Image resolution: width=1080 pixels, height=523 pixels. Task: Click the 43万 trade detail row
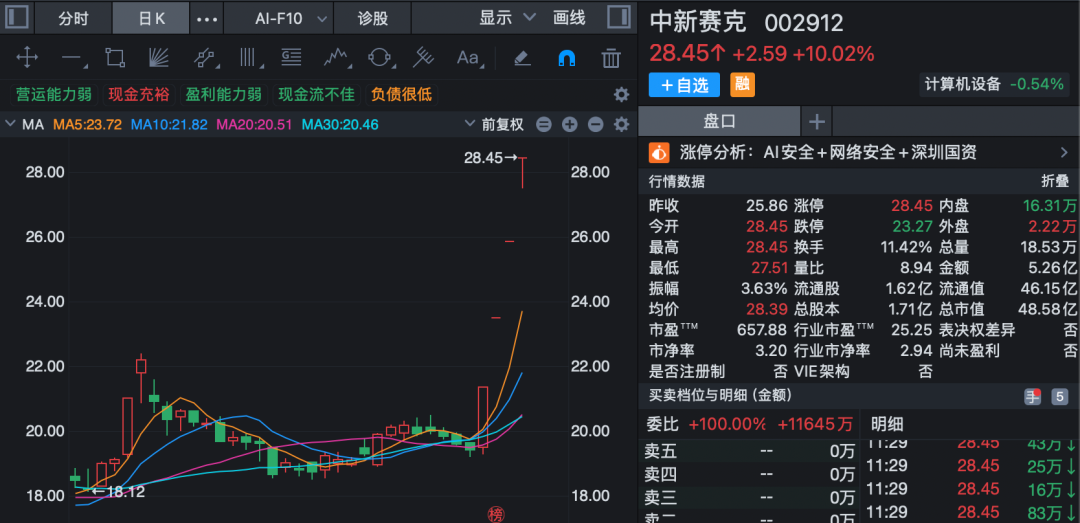click(970, 445)
